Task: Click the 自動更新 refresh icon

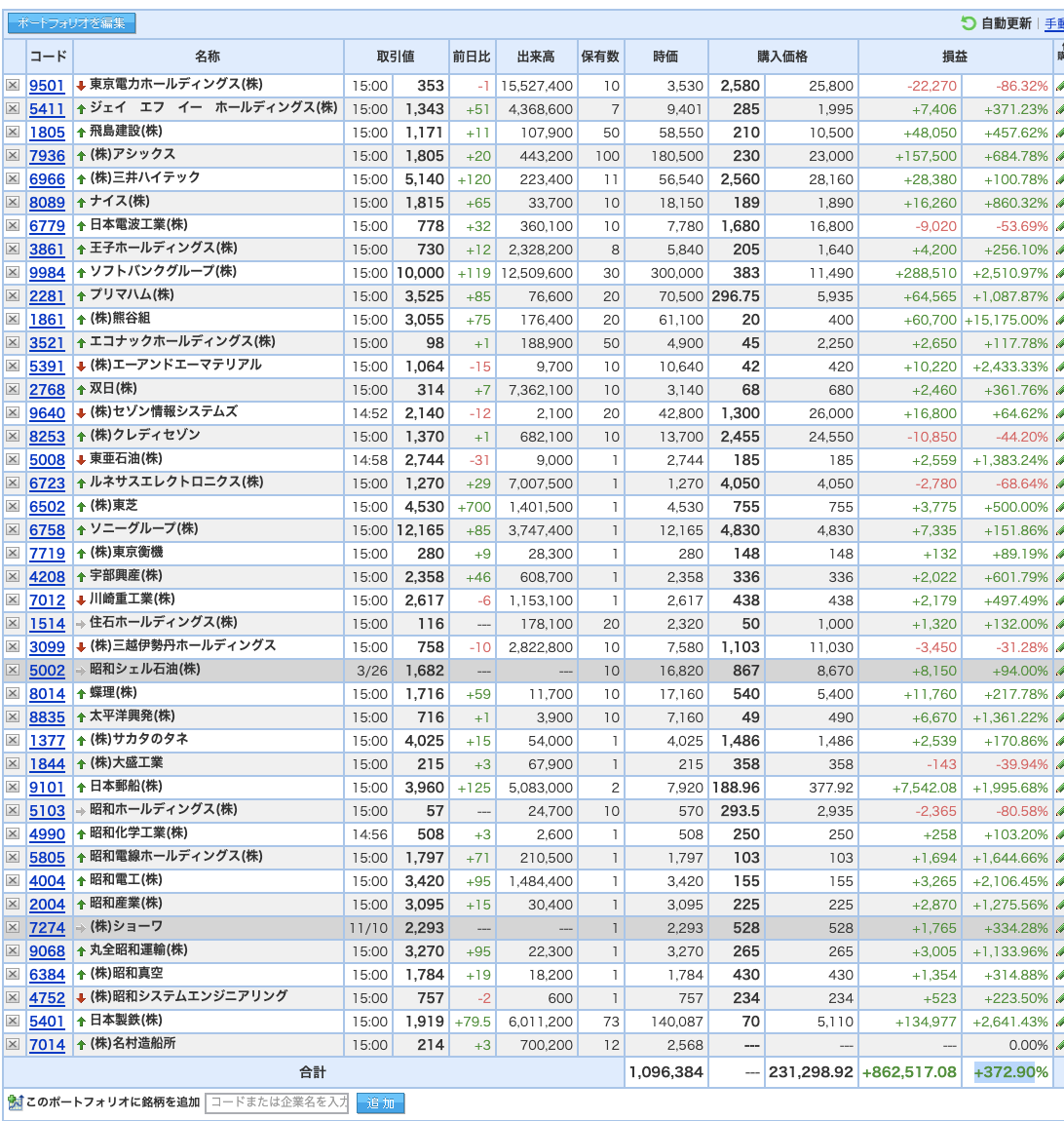Action: (969, 23)
